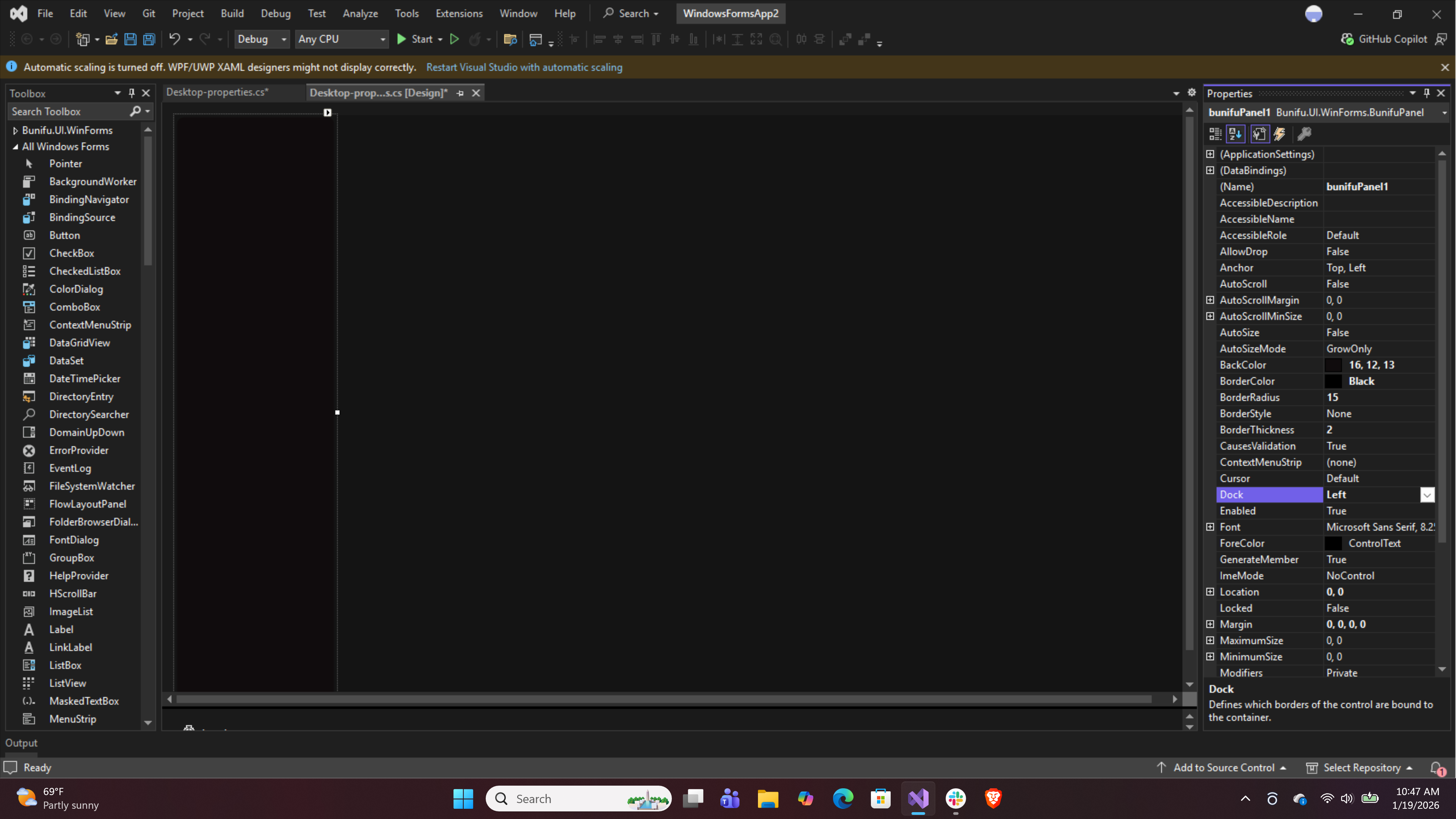Viewport: 1456px width, 819px height.
Task: Select the Bring to Front icon
Action: tap(844, 39)
